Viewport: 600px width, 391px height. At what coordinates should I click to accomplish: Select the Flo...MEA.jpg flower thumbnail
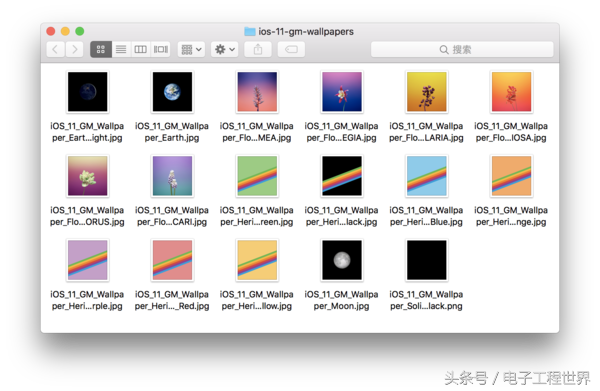[x=257, y=92]
